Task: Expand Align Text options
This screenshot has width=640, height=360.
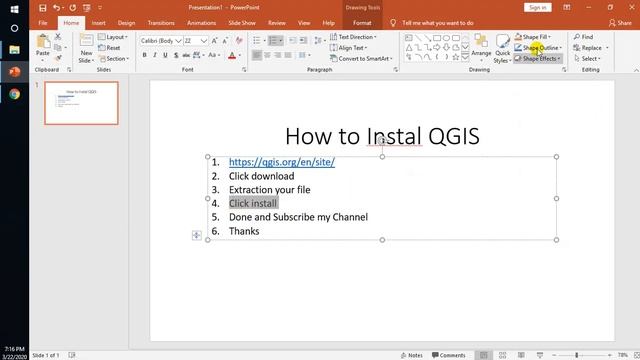Action: [x=349, y=48]
